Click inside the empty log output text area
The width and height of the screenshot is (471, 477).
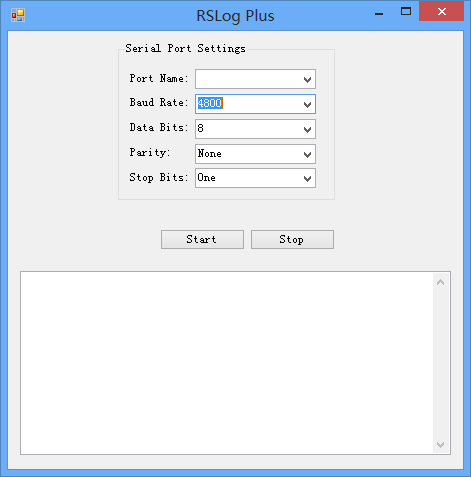(227, 363)
